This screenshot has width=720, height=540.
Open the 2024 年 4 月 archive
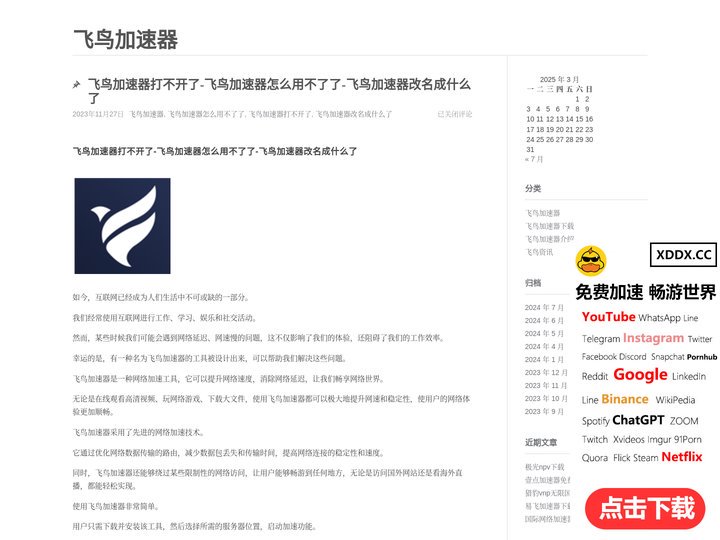coord(544,347)
